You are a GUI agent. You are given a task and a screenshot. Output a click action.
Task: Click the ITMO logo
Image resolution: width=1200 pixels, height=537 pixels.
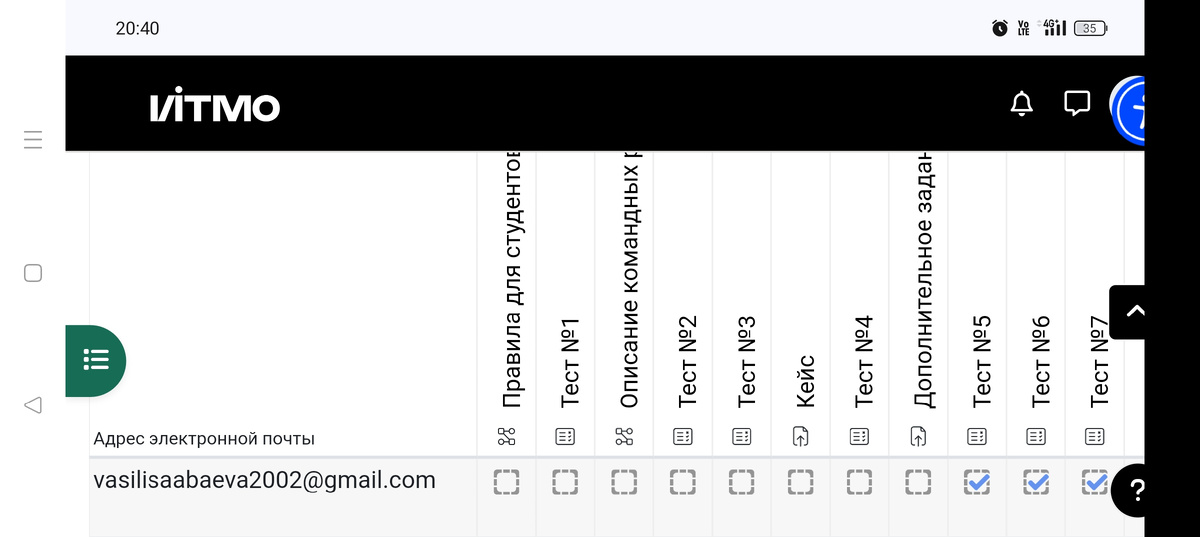coord(215,108)
